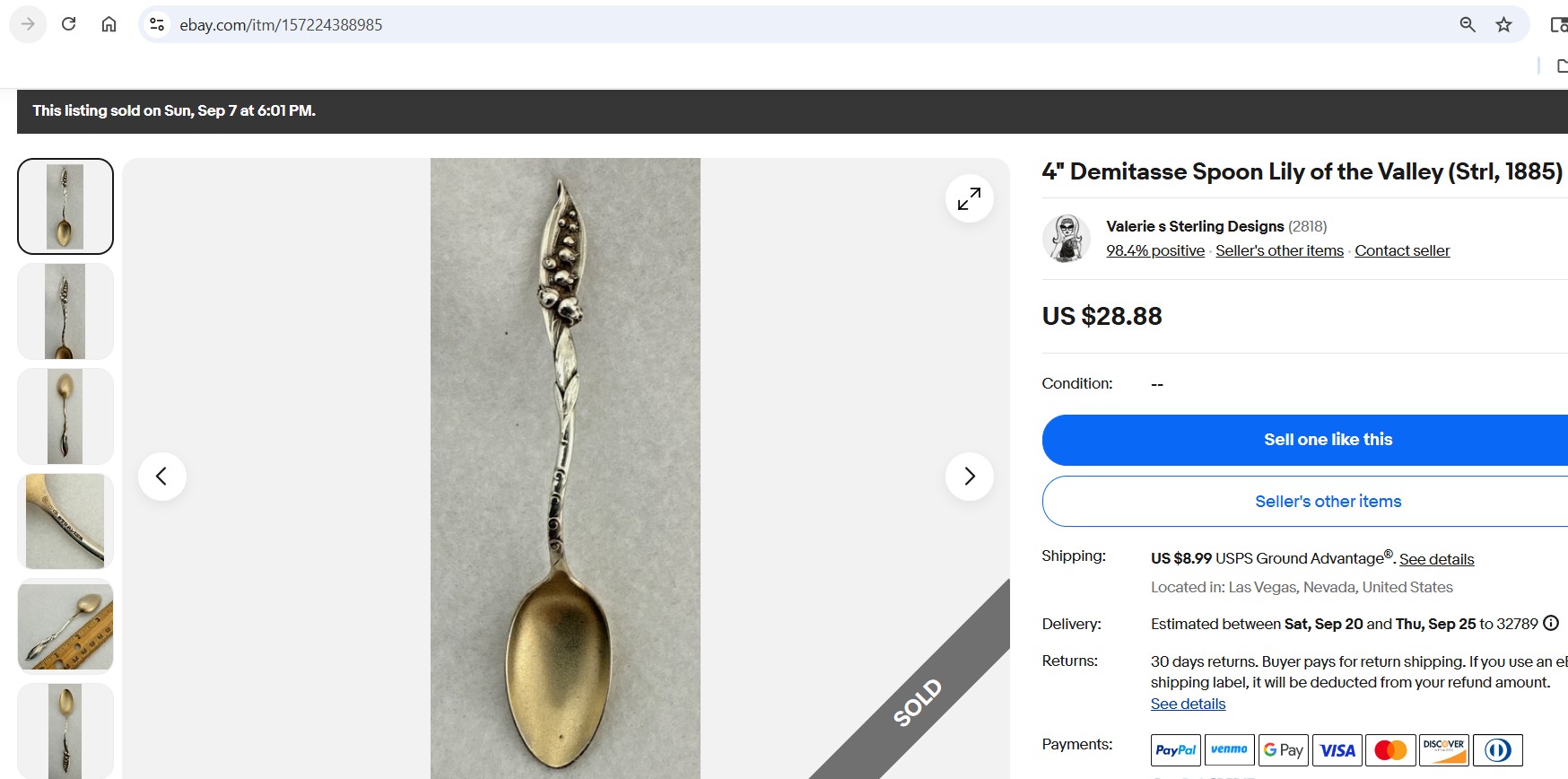The image size is (1568, 779).
Task: Click the Venmo payment icon
Action: (x=1229, y=749)
